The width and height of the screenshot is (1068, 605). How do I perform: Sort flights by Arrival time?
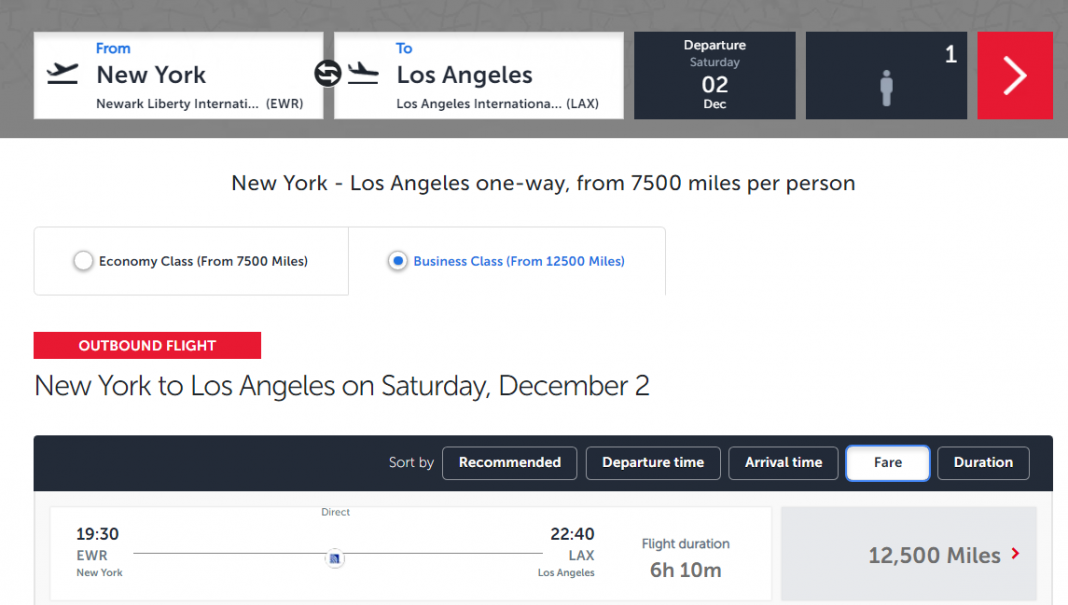click(x=783, y=462)
